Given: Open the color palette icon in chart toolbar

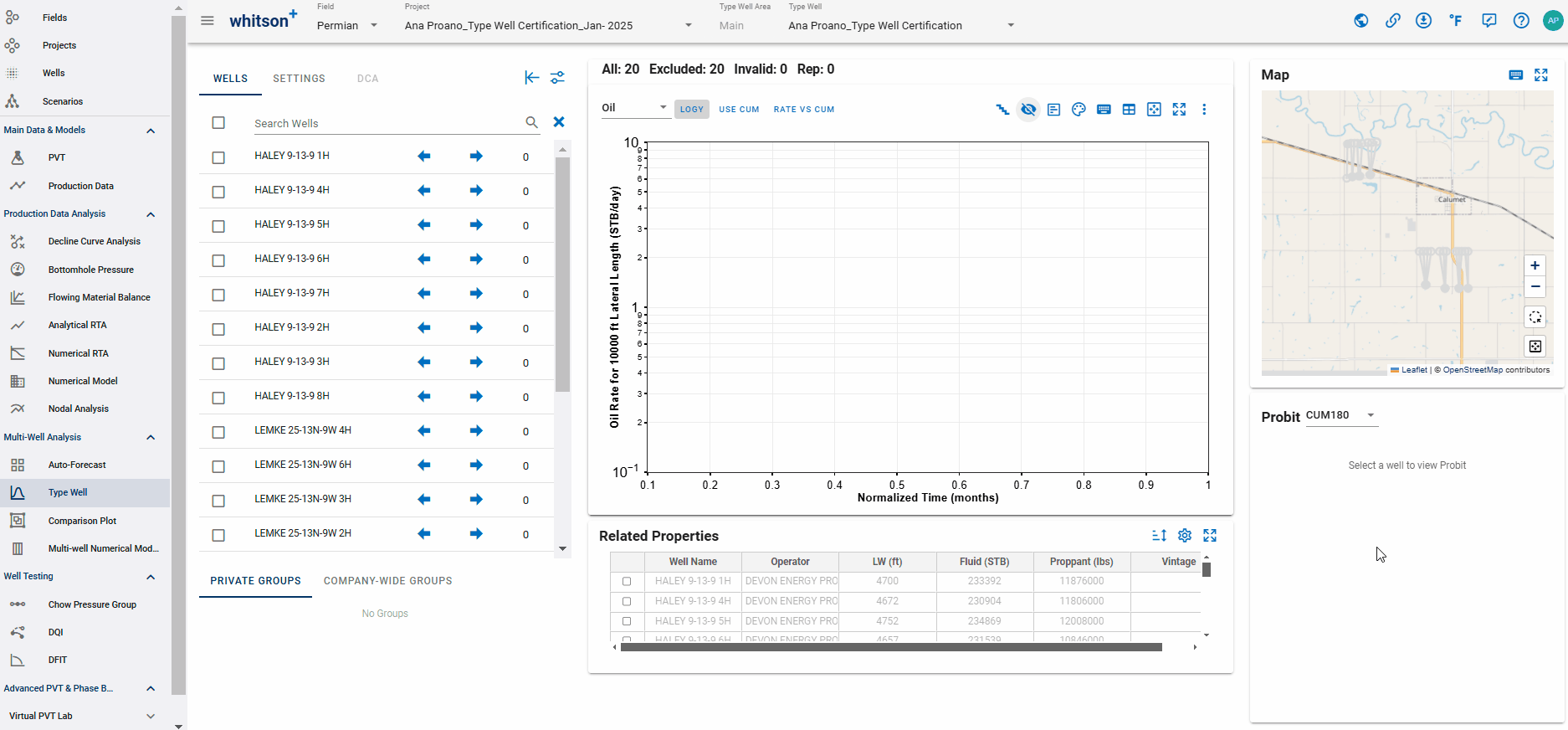Looking at the screenshot, I should tap(1079, 109).
